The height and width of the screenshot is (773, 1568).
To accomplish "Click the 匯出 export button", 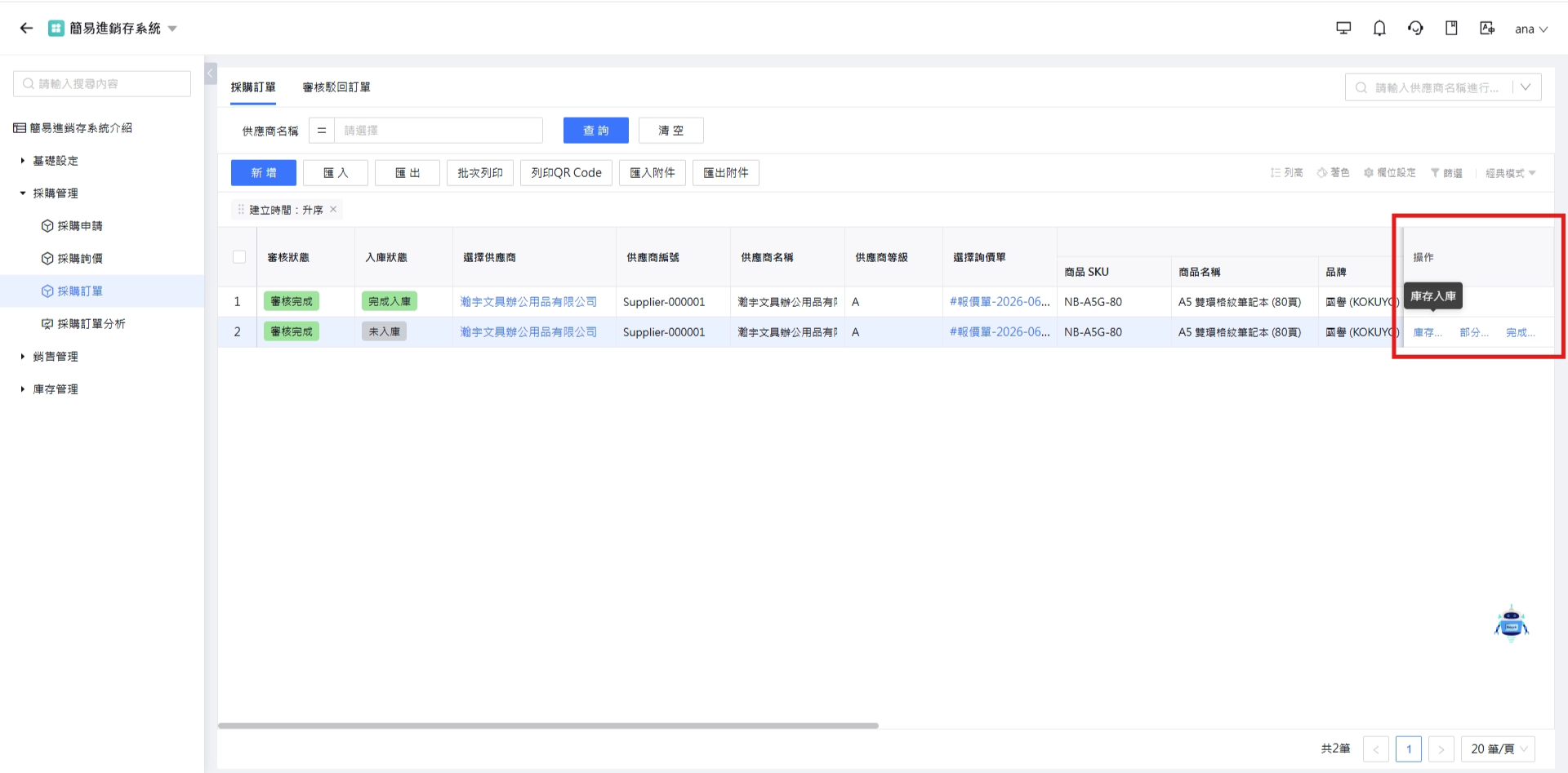I will point(408,173).
